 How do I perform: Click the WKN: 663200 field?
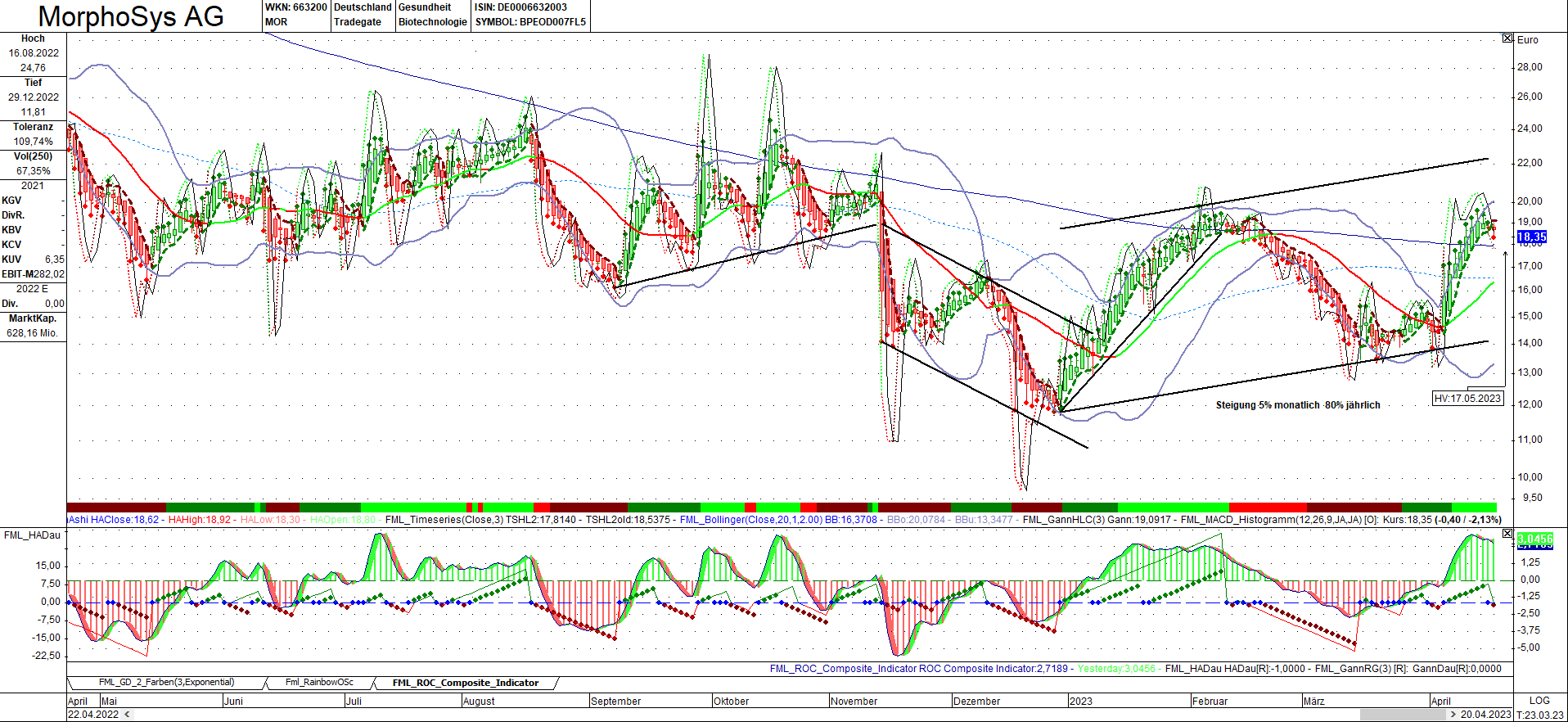(295, 7)
